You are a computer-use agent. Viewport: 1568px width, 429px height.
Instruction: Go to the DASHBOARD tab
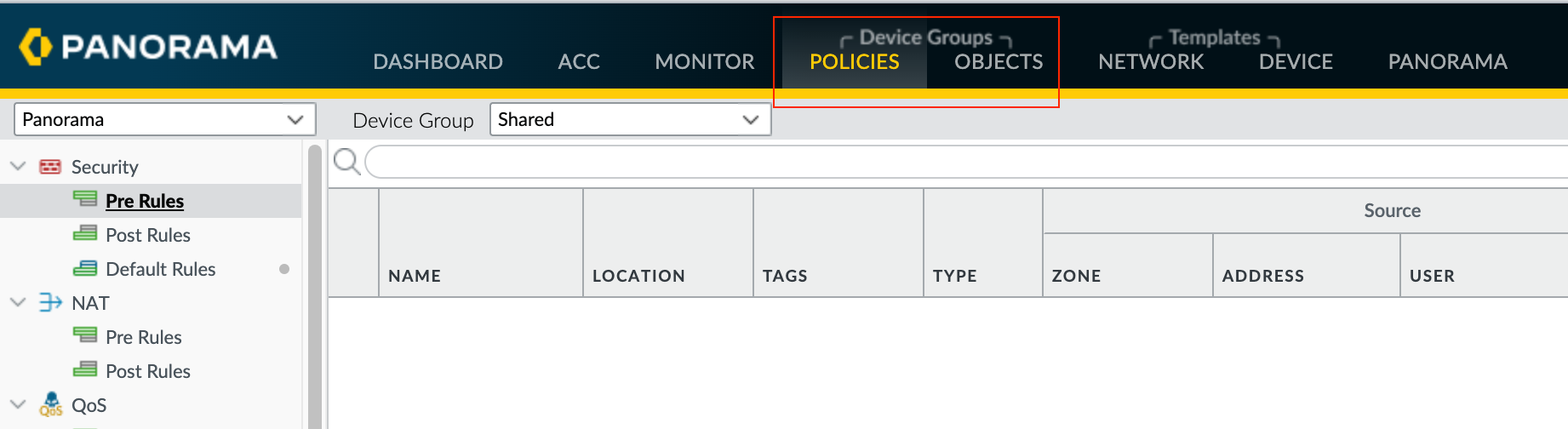[438, 61]
